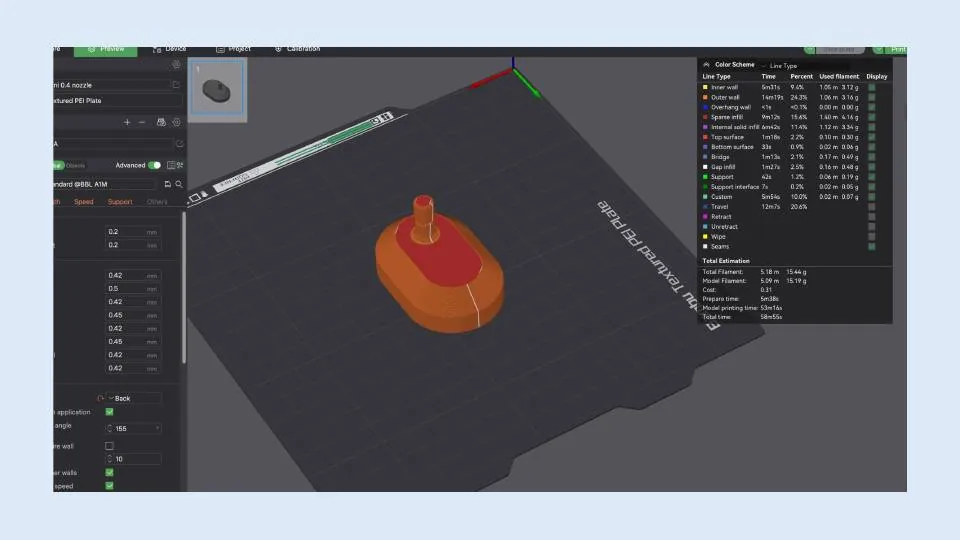Click the Time column header
Image resolution: width=960 pixels, height=540 pixels.
[x=768, y=77]
